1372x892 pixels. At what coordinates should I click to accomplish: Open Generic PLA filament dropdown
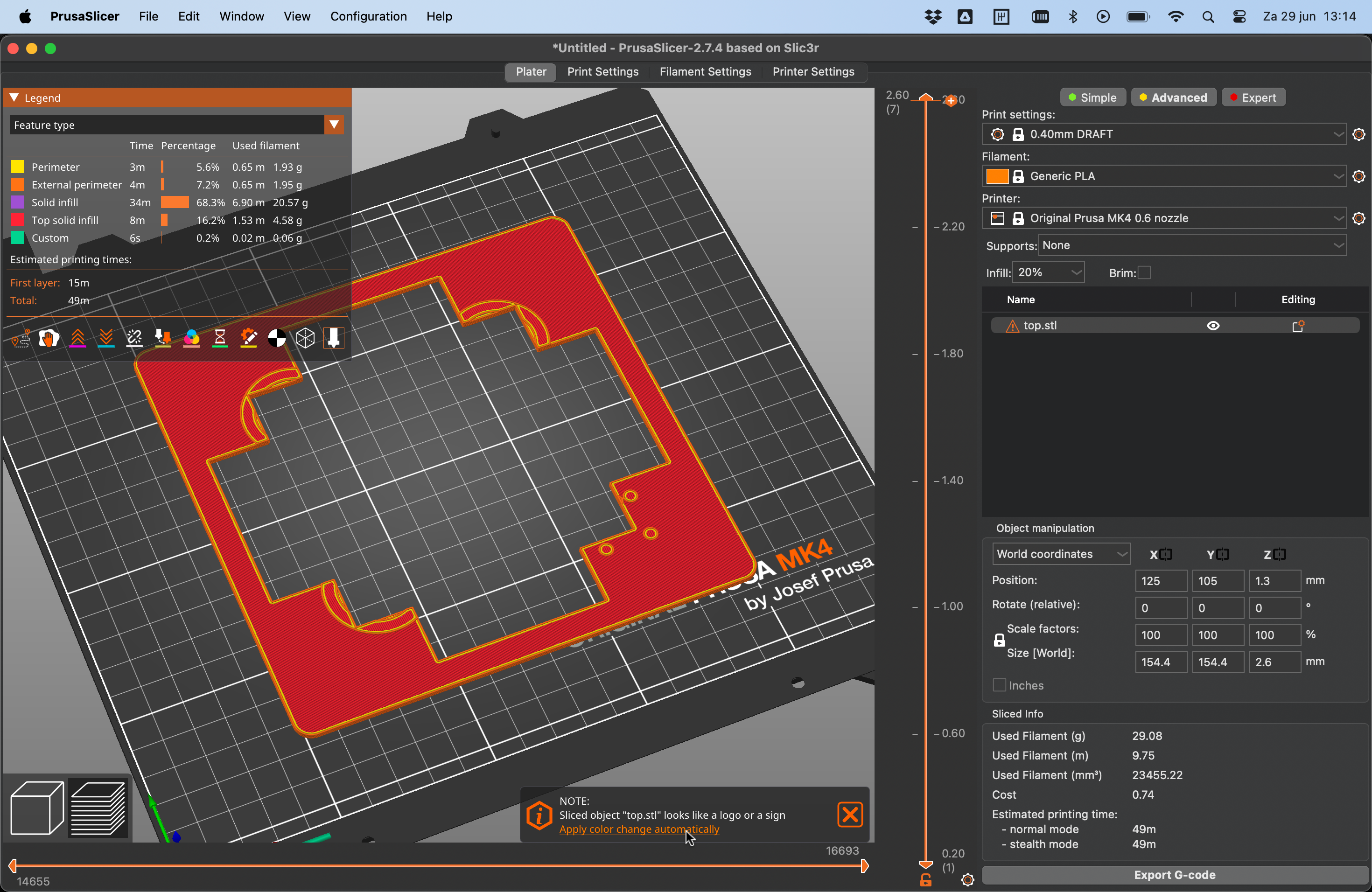(x=1164, y=176)
